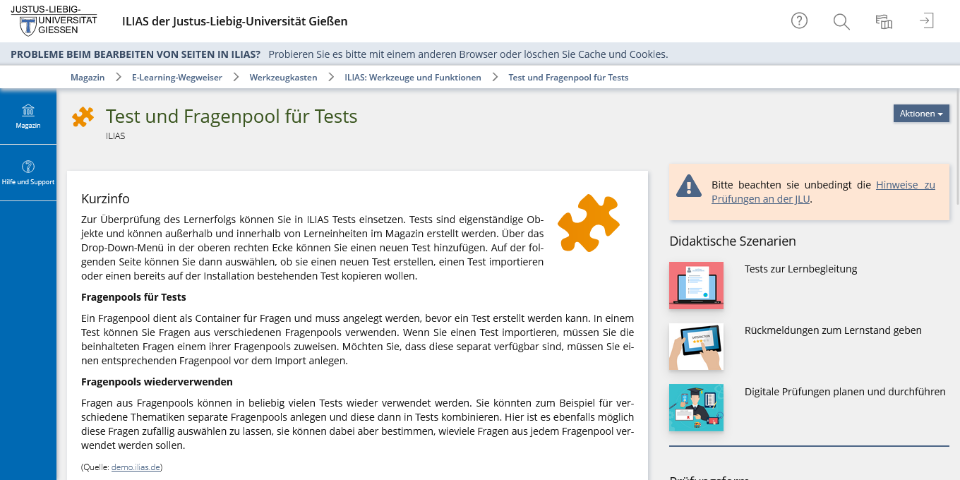Click the Justus-Liebig-Universität Giessen logo
Image resolution: width=960 pixels, height=480 pixels.
(54, 21)
